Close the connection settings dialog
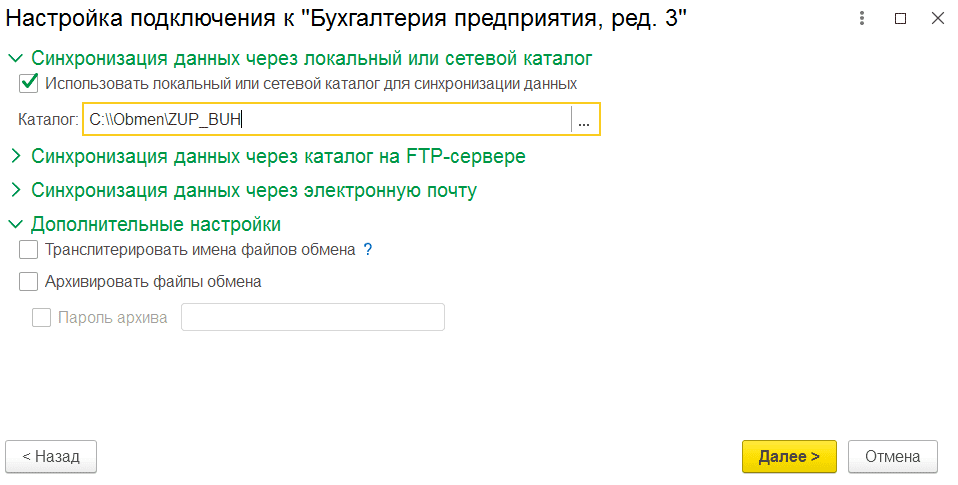Screen dimensions: 958x485 pyautogui.click(x=937, y=19)
